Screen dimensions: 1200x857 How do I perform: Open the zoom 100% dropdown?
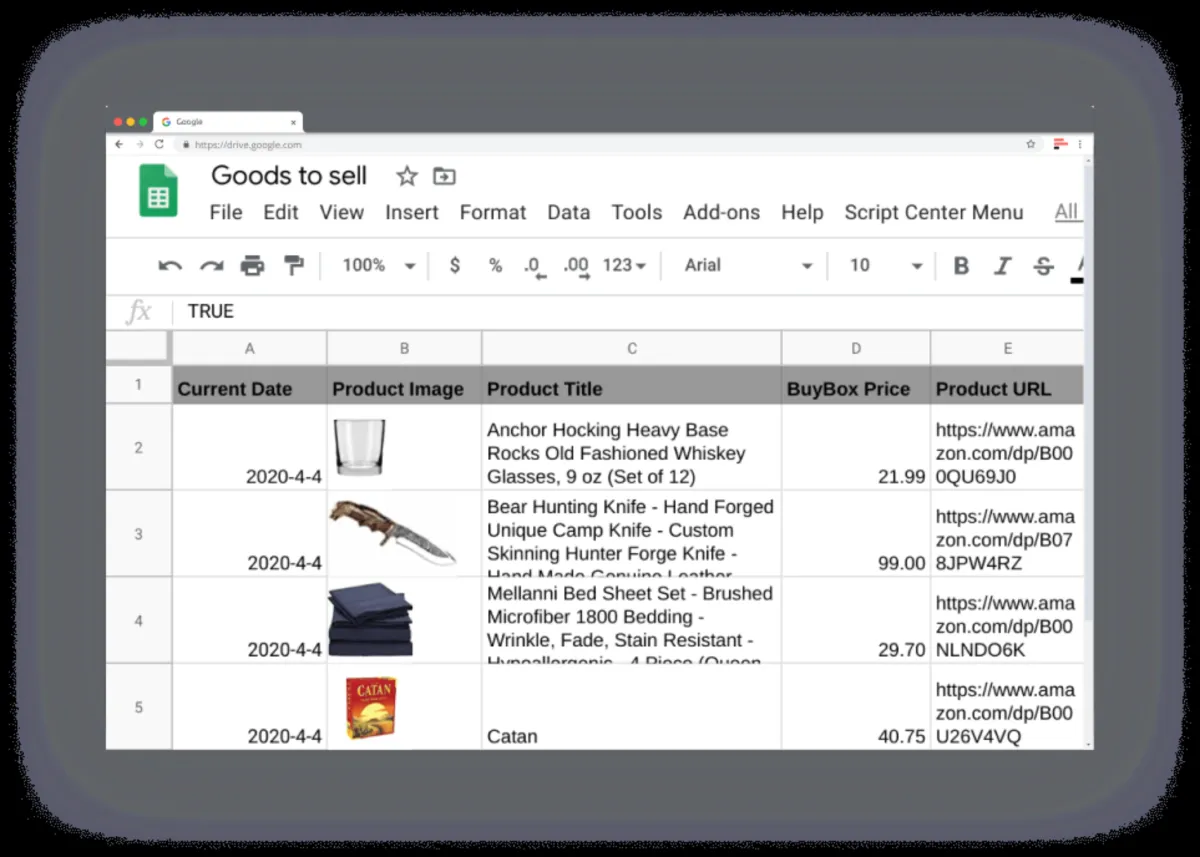click(x=378, y=265)
